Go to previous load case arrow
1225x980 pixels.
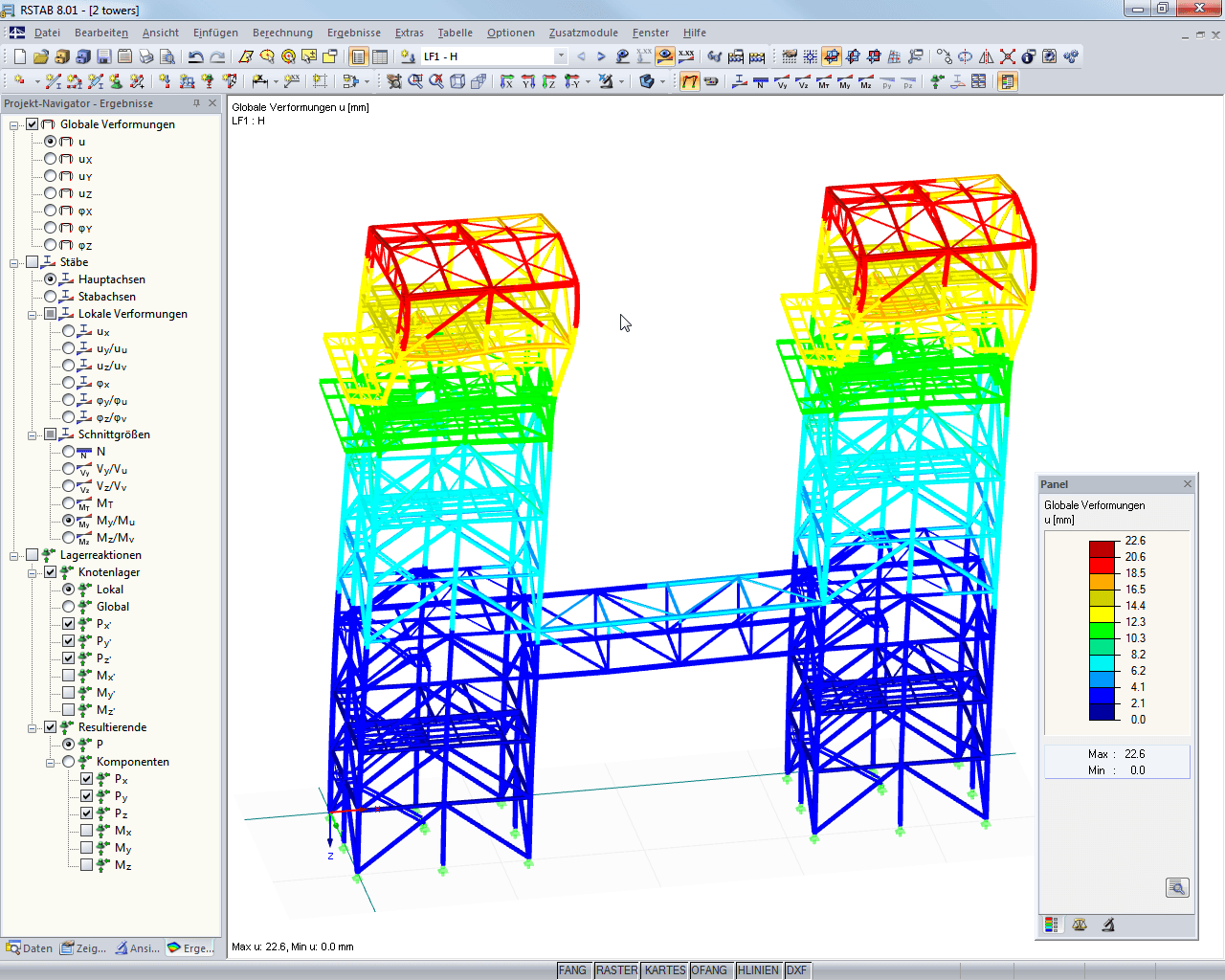pyautogui.click(x=581, y=56)
